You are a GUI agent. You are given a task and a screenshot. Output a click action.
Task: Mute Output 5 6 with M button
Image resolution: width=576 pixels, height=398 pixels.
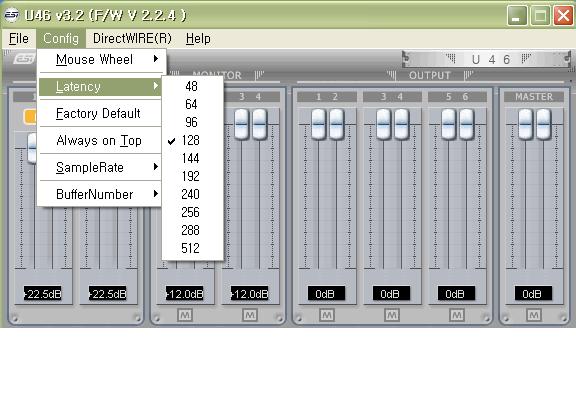pos(457,315)
